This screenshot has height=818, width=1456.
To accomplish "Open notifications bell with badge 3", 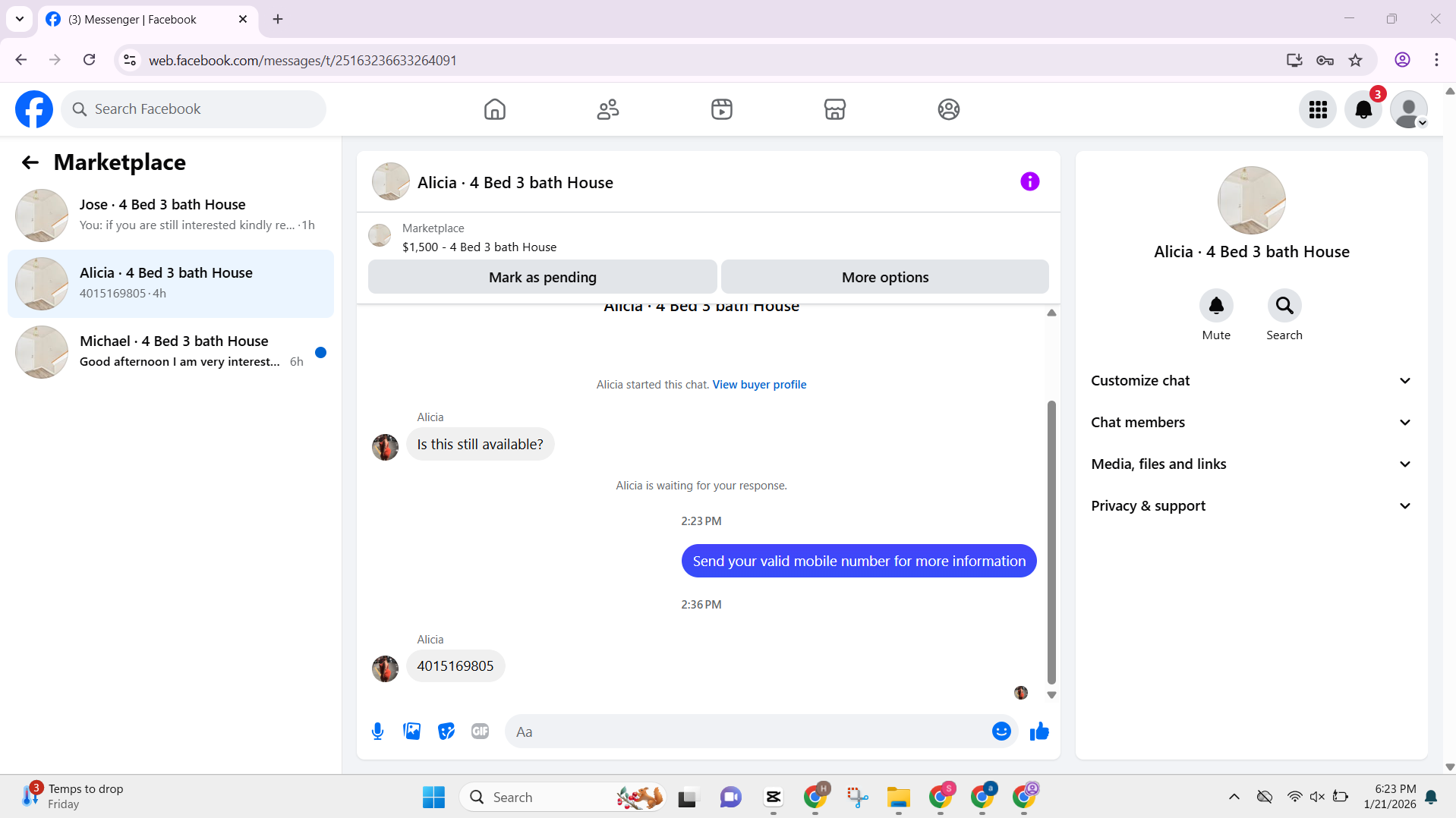I will 1363,109.
